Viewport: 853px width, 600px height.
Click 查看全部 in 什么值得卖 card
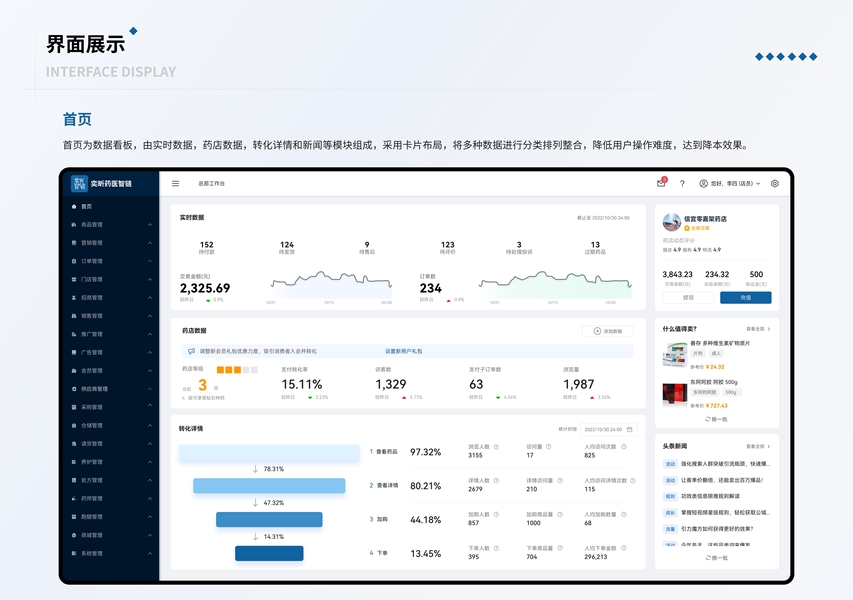[x=758, y=329]
